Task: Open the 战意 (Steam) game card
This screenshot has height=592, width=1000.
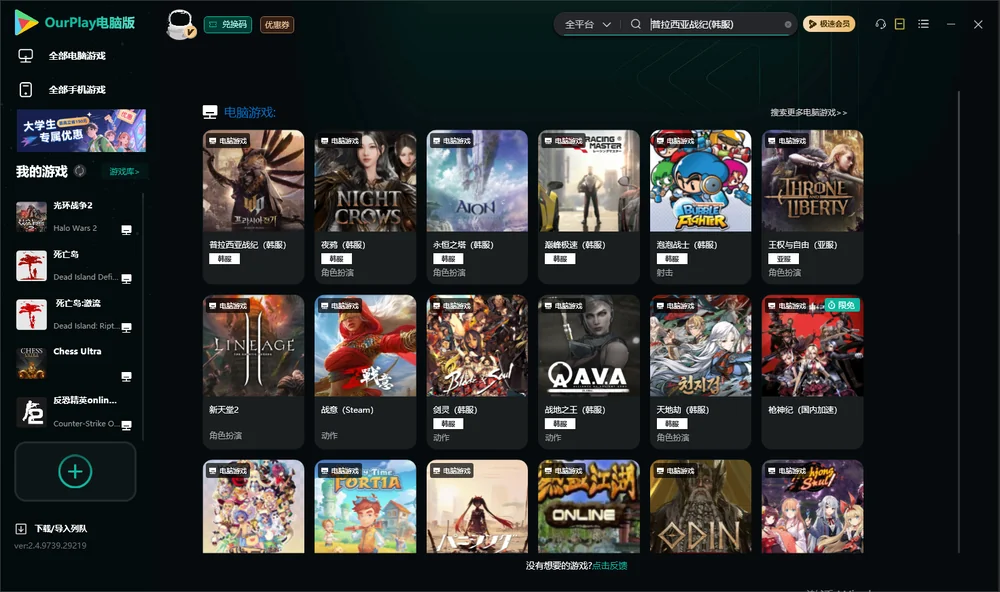Action: 365,371
